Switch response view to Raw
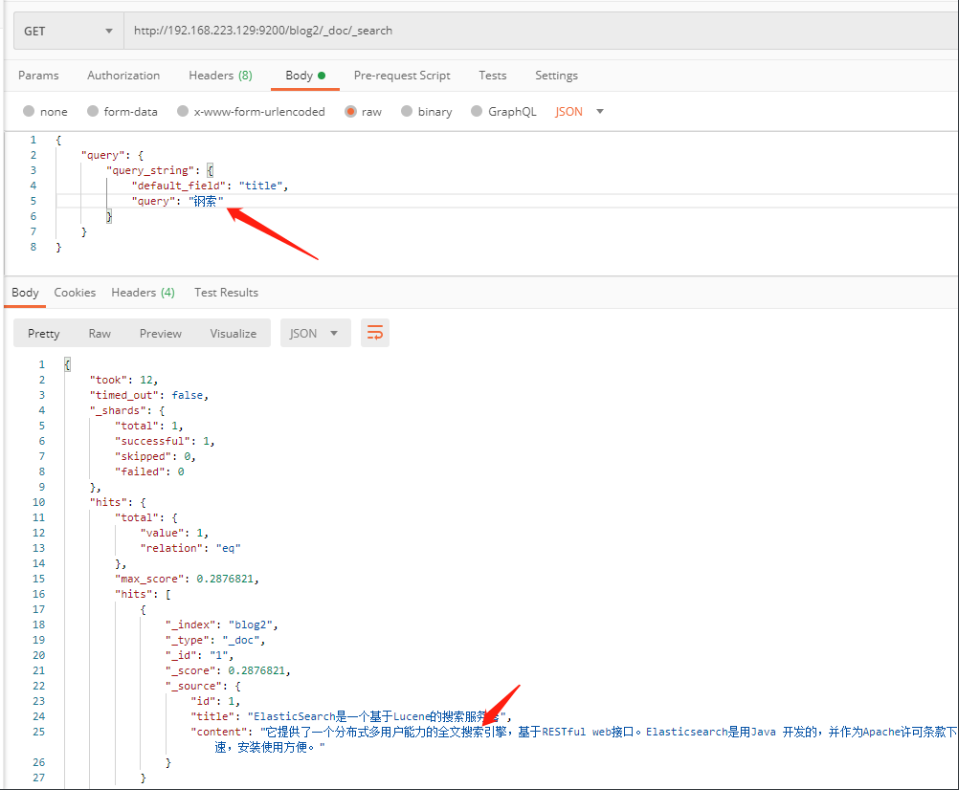The height and width of the screenshot is (790, 959). pyautogui.click(x=100, y=333)
